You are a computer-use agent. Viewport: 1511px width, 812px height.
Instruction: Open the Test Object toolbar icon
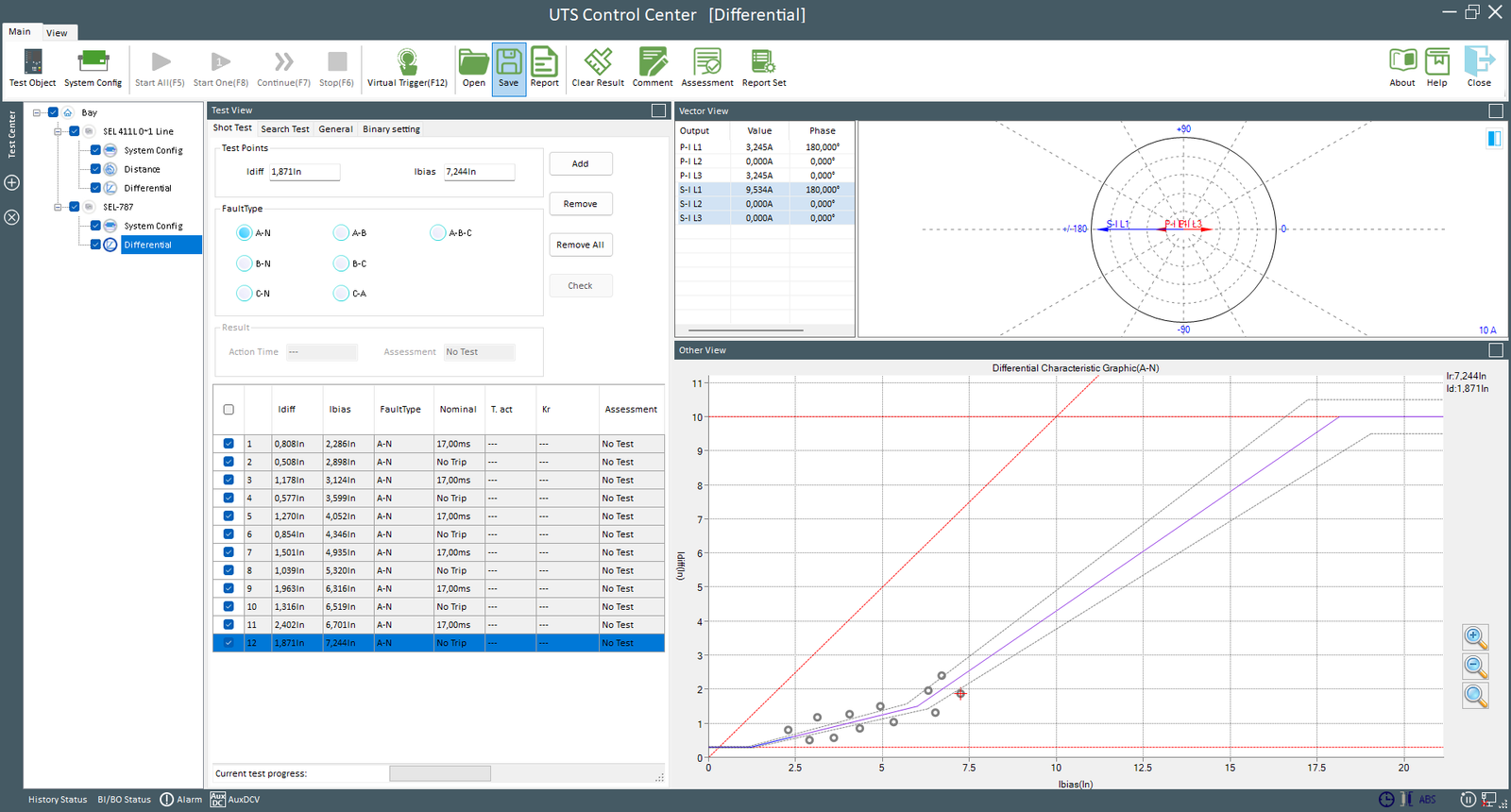(32, 68)
